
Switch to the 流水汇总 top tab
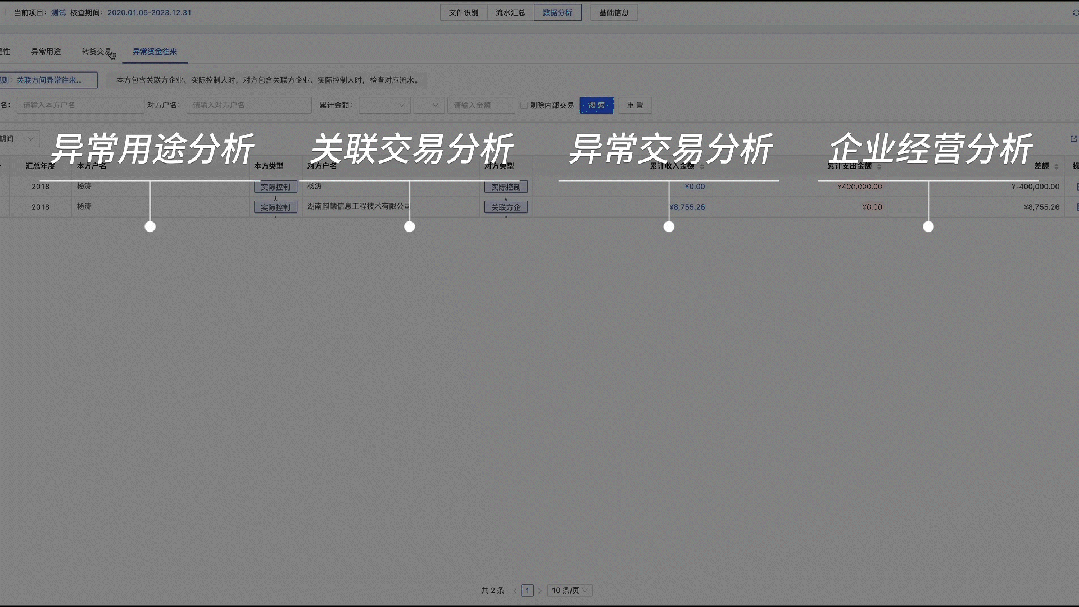(x=511, y=12)
